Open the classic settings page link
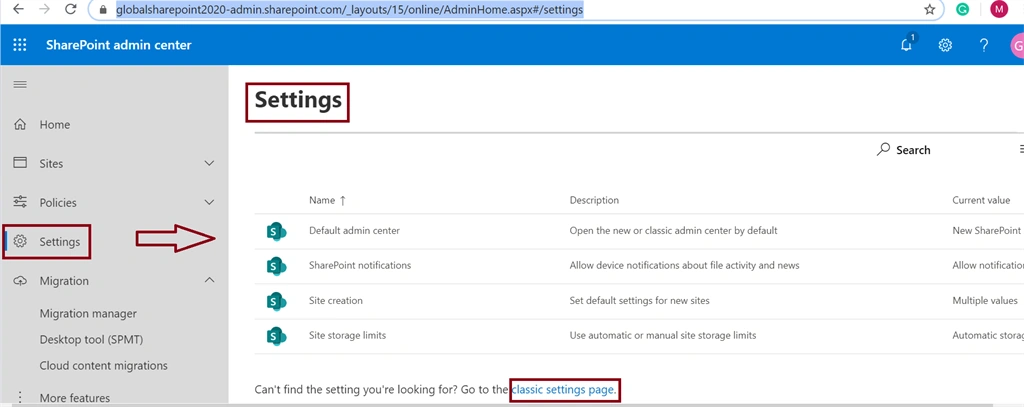The image size is (1024, 407). 563,390
